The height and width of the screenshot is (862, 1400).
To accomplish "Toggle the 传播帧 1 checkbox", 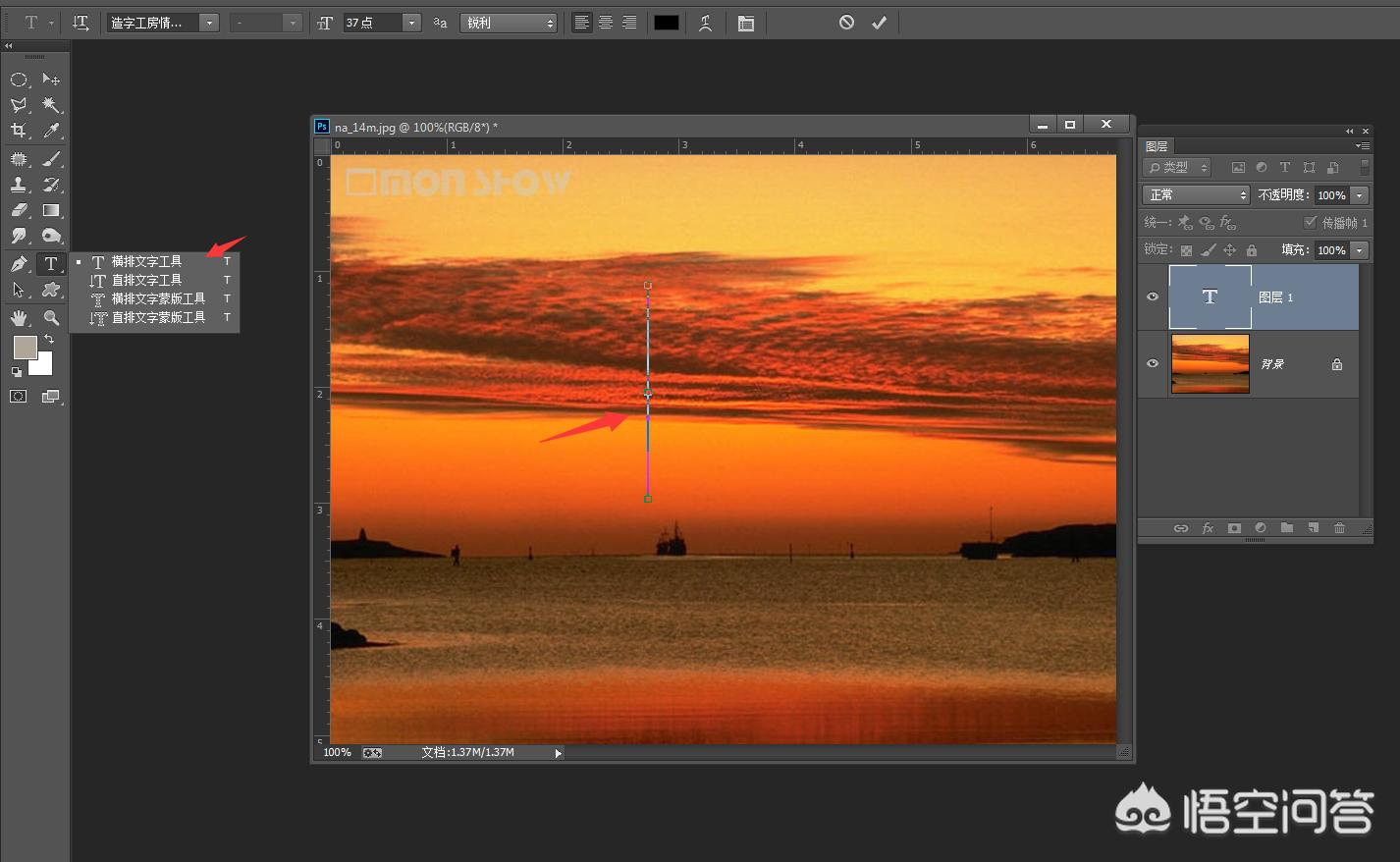I will 1310,223.
